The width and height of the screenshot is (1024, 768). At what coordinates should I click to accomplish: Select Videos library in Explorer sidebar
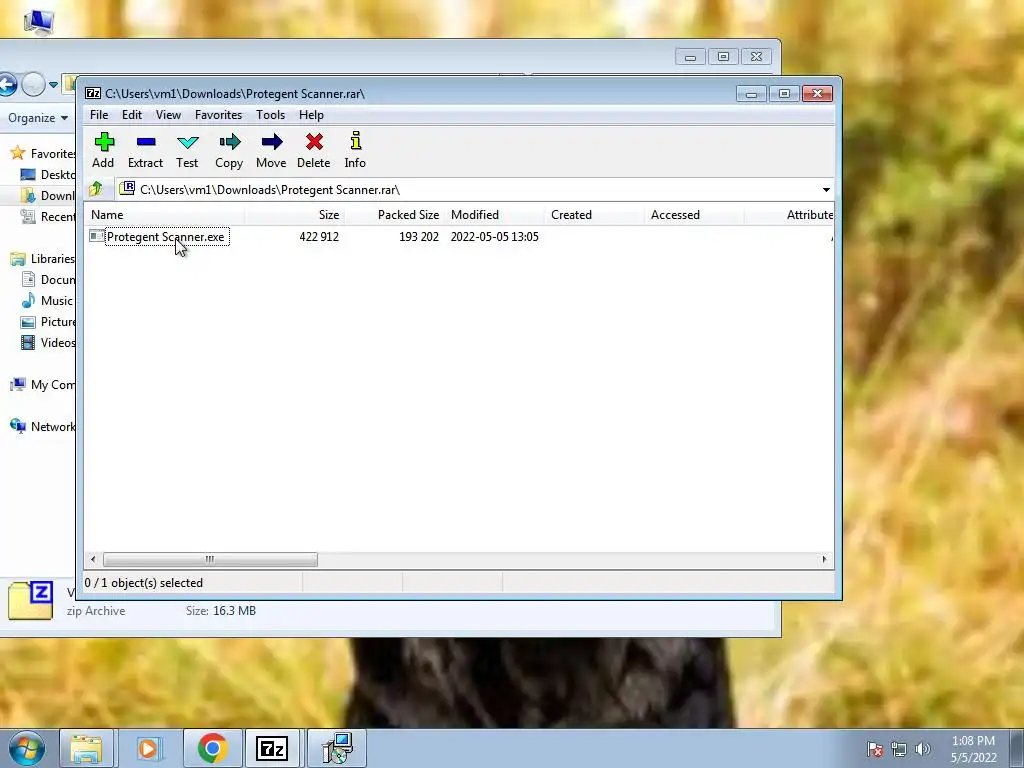48,342
